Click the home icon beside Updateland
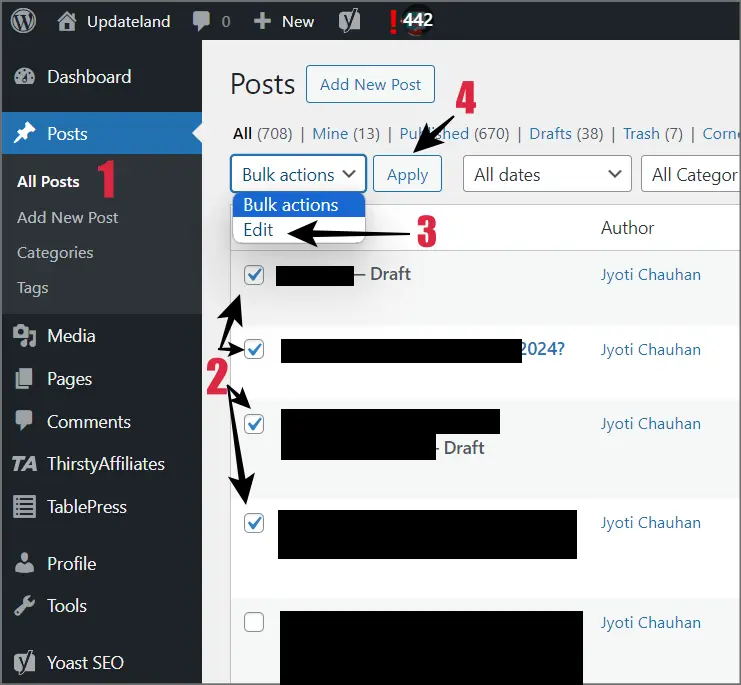The width and height of the screenshot is (741, 685). tap(67, 21)
